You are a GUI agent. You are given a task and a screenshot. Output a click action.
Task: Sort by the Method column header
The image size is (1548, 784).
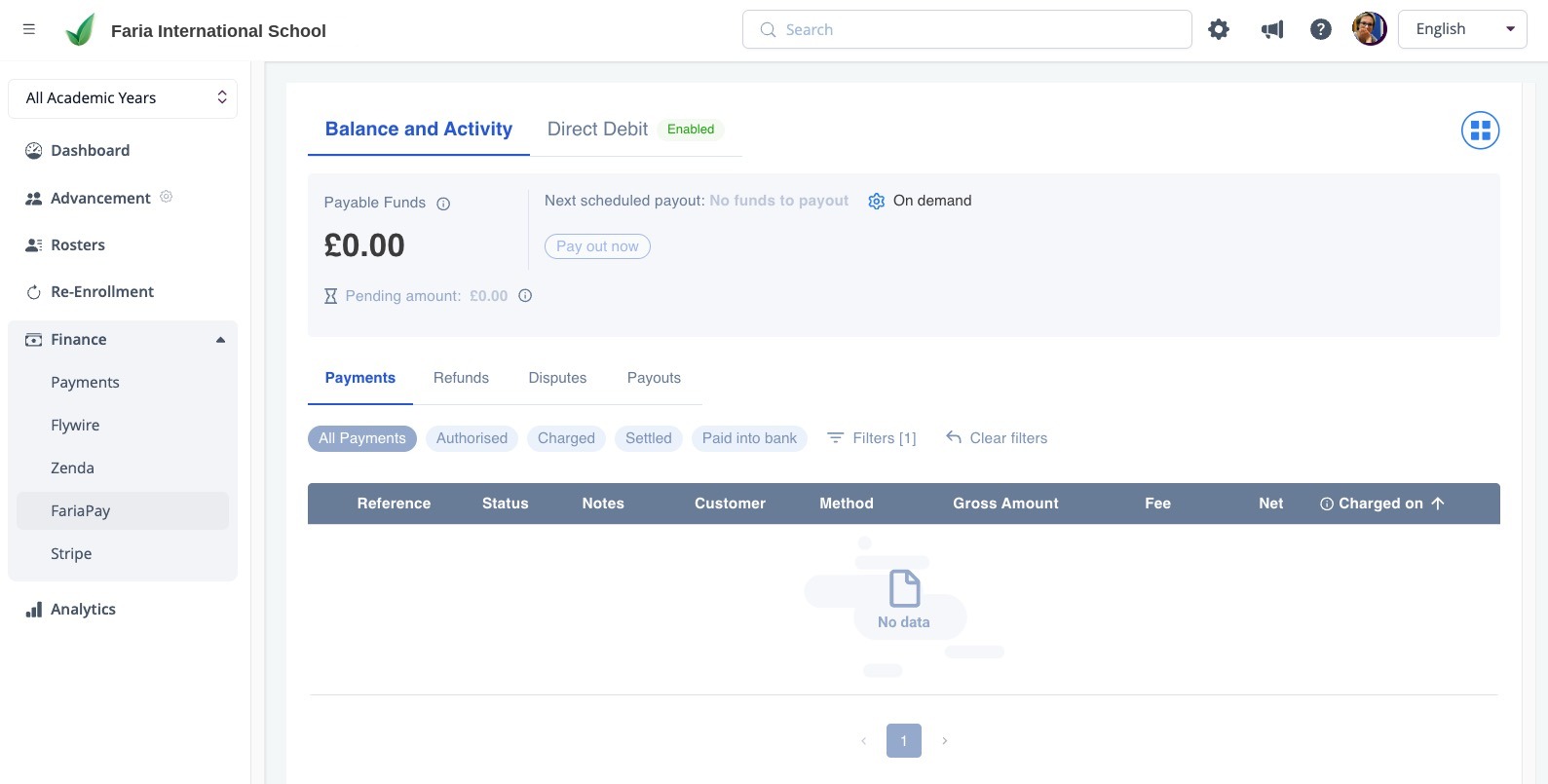pos(847,504)
